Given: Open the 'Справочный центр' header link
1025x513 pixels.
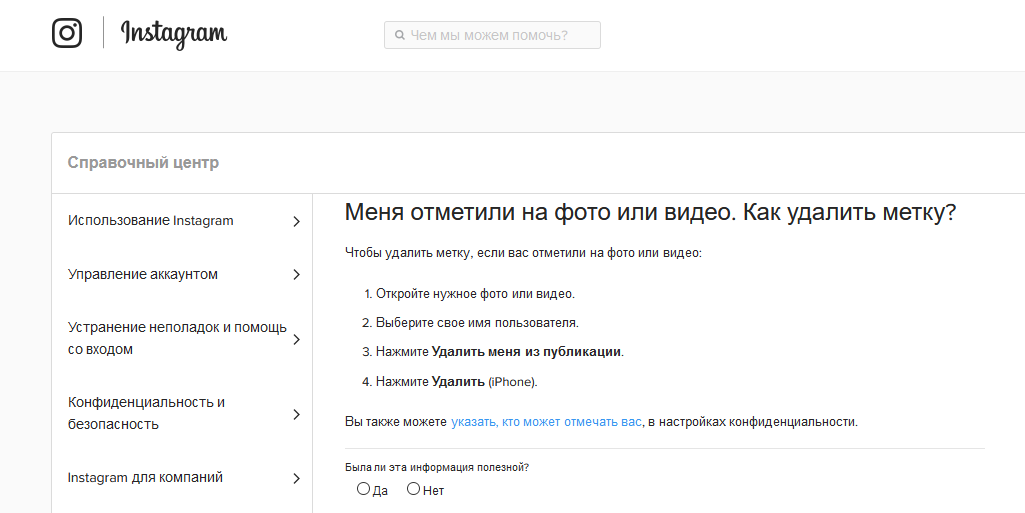Looking at the screenshot, I should [x=143, y=163].
